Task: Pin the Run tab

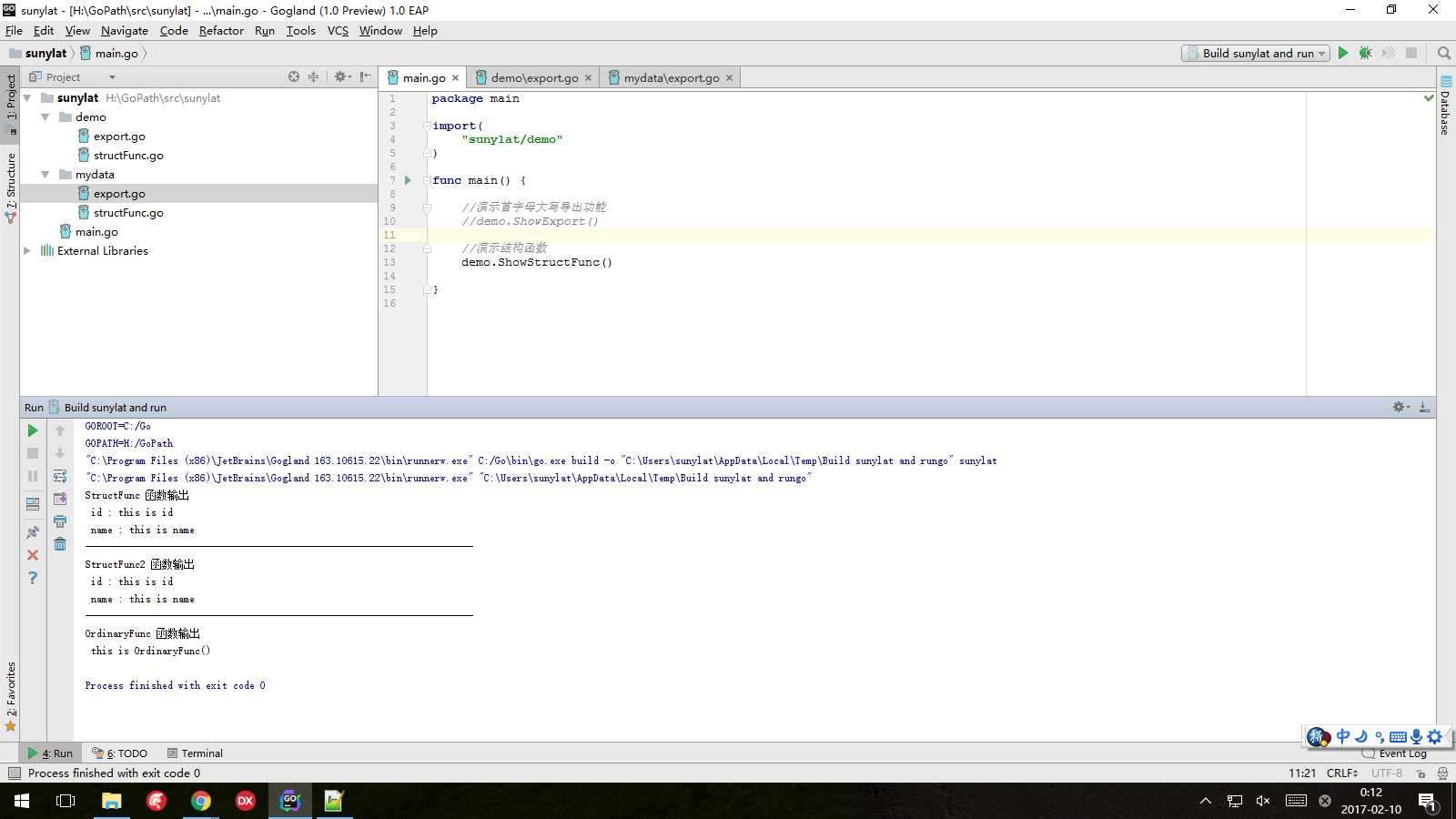Action: 33,532
